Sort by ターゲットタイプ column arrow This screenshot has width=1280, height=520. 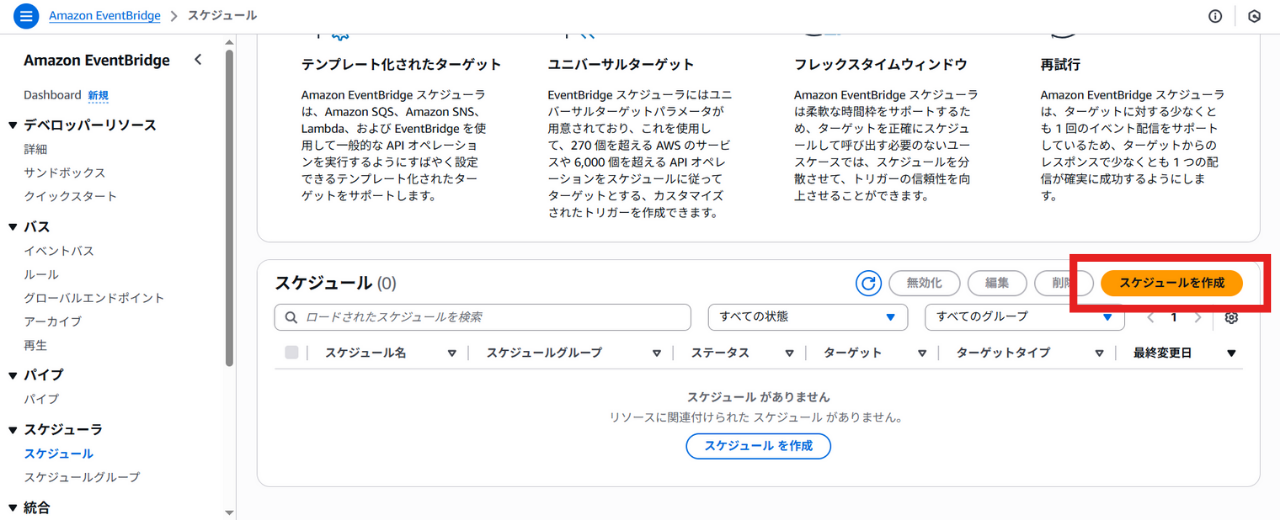coord(1099,353)
